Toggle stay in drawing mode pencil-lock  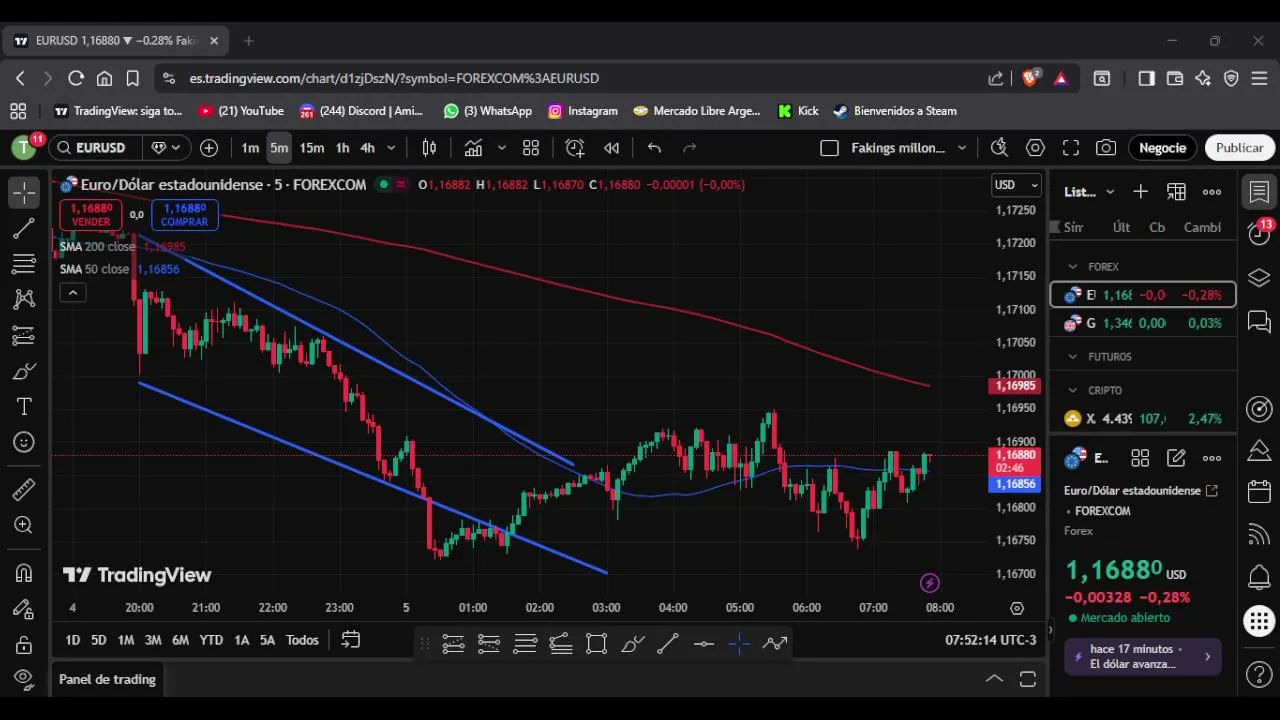(x=24, y=609)
